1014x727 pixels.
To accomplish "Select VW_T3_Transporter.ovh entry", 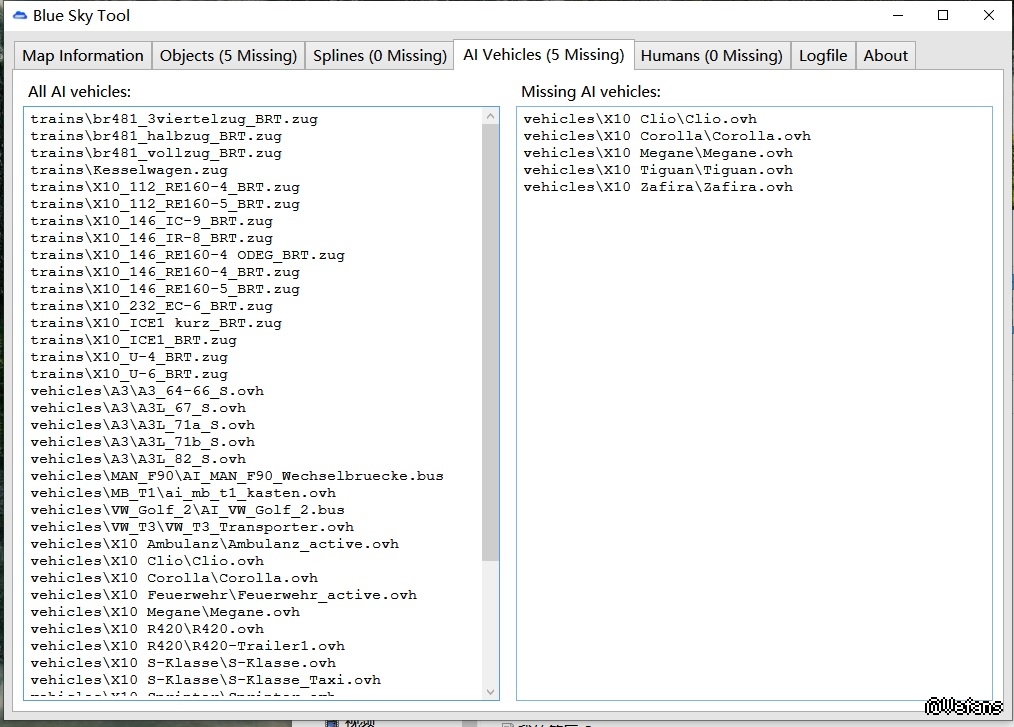I will [192, 526].
